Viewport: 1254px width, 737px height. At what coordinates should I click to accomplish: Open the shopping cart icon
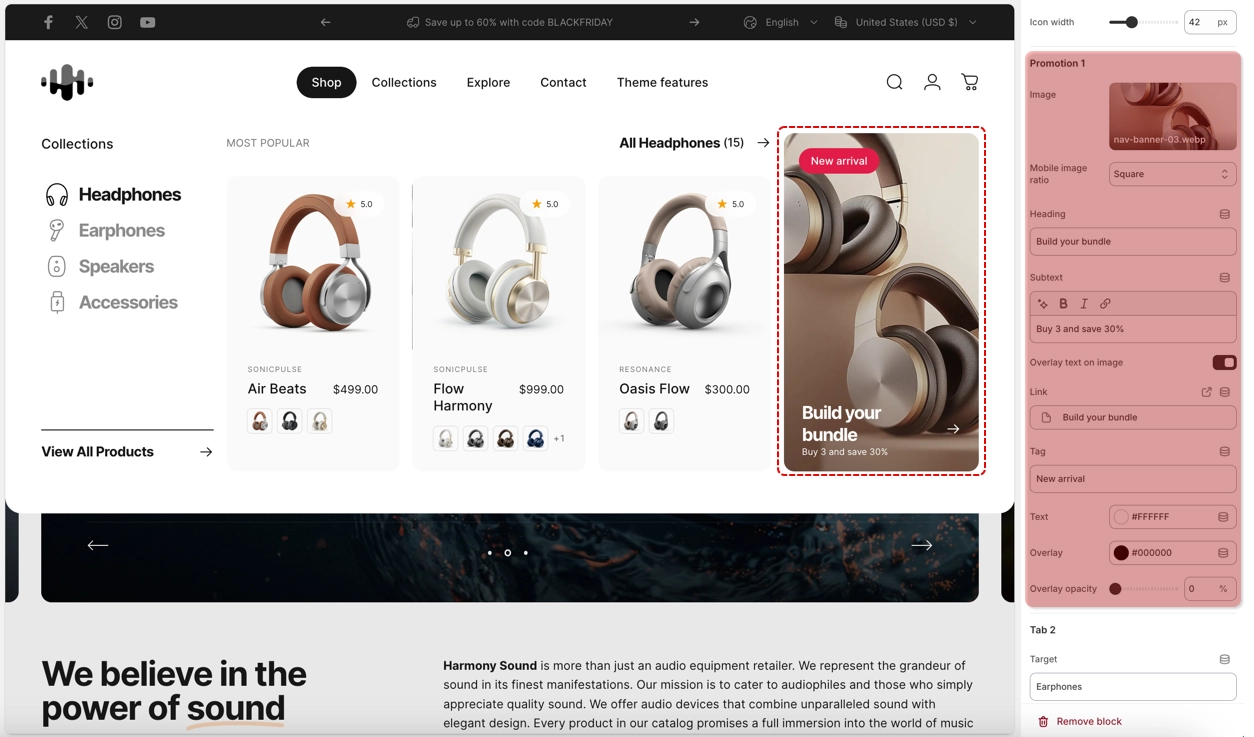[x=970, y=82]
